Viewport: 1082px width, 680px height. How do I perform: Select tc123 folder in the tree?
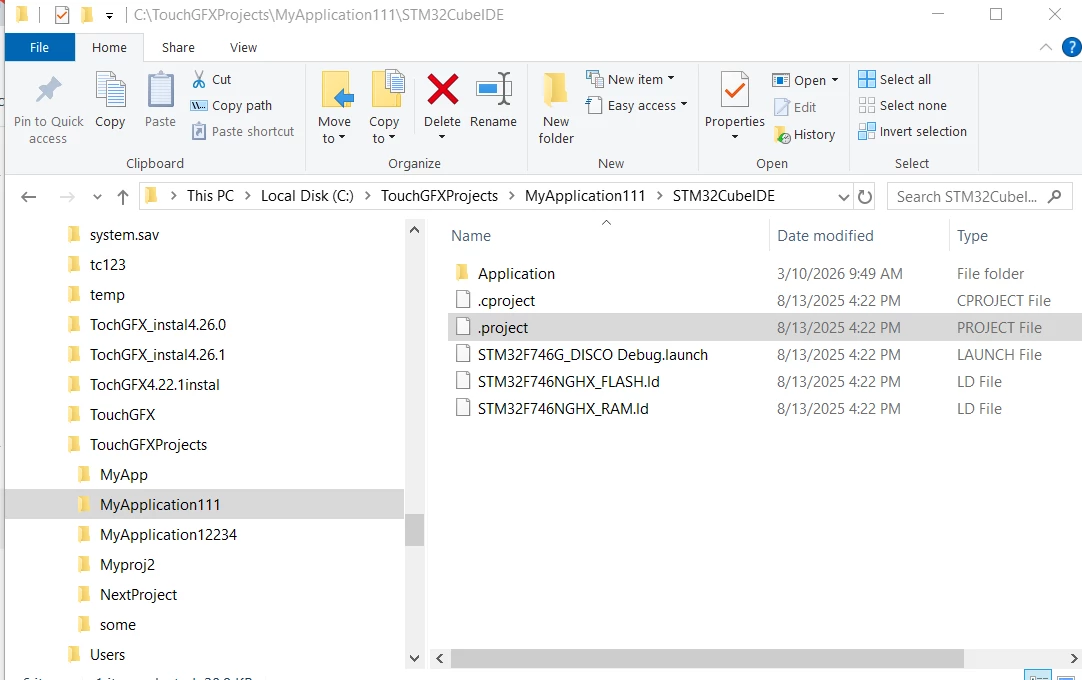pyautogui.click(x=108, y=265)
